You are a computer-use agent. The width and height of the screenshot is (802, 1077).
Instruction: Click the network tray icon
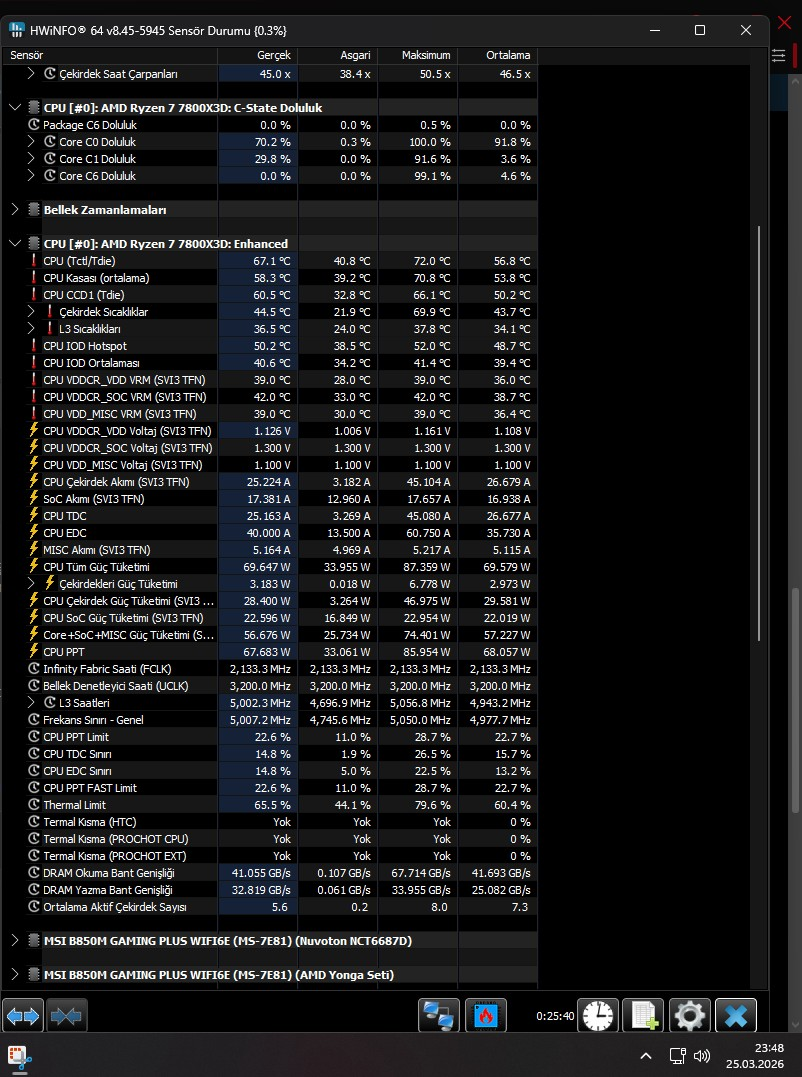[678, 1056]
